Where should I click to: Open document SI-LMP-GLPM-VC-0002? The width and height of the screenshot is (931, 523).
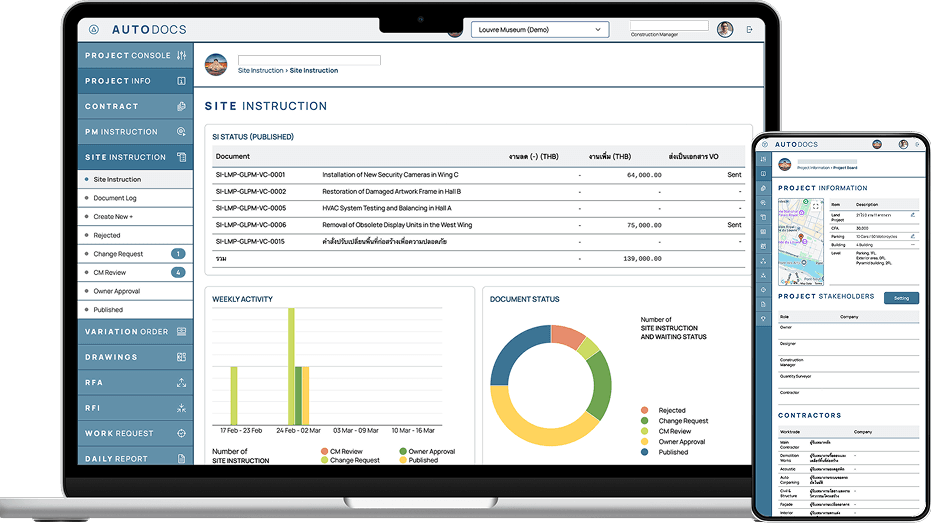click(x=251, y=191)
